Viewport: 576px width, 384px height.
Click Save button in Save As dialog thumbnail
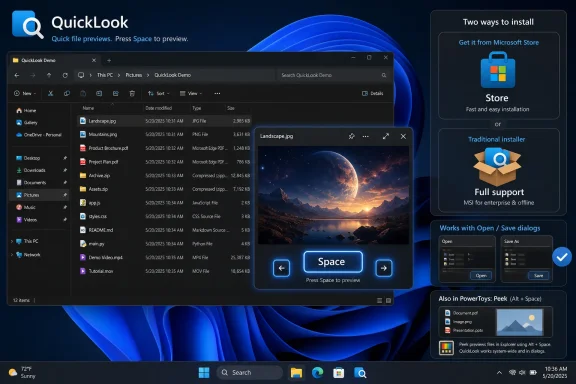[539, 276]
